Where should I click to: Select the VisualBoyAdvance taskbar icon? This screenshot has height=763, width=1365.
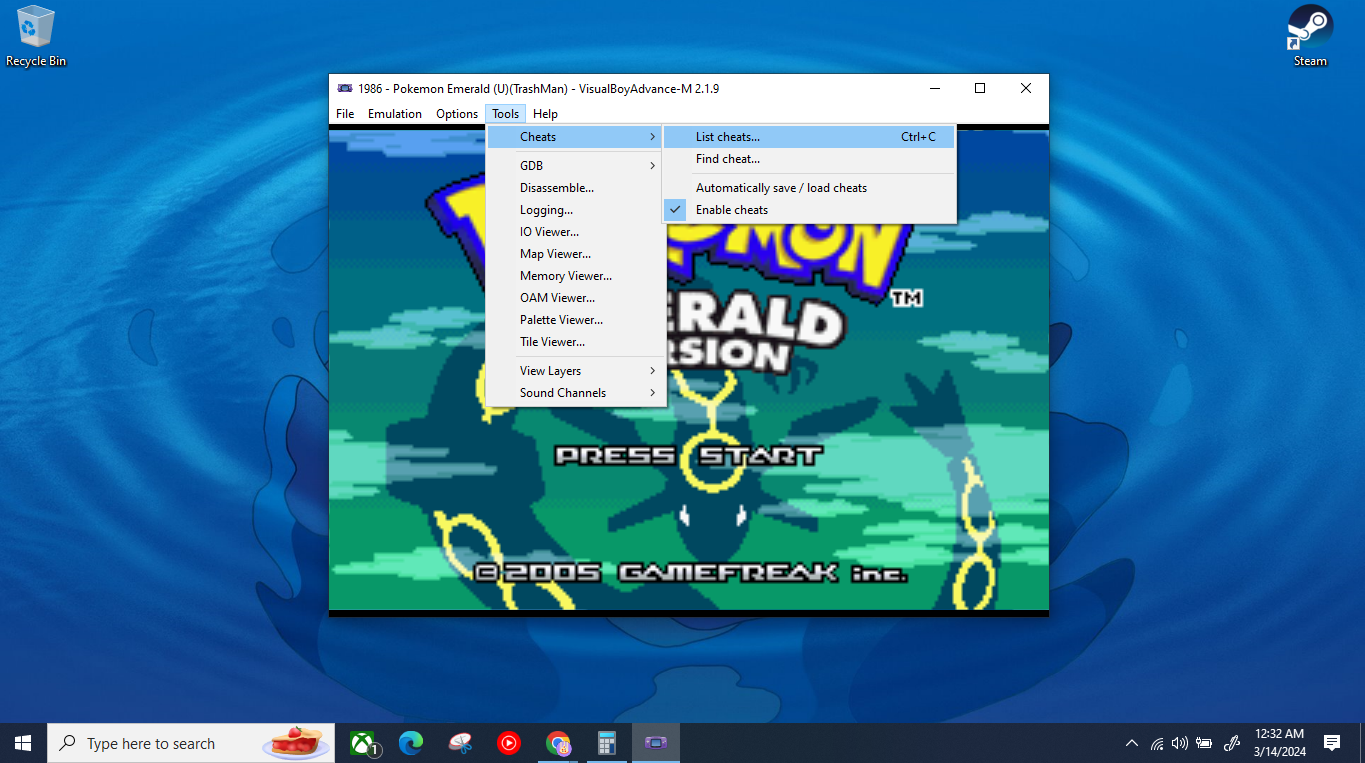pos(655,743)
